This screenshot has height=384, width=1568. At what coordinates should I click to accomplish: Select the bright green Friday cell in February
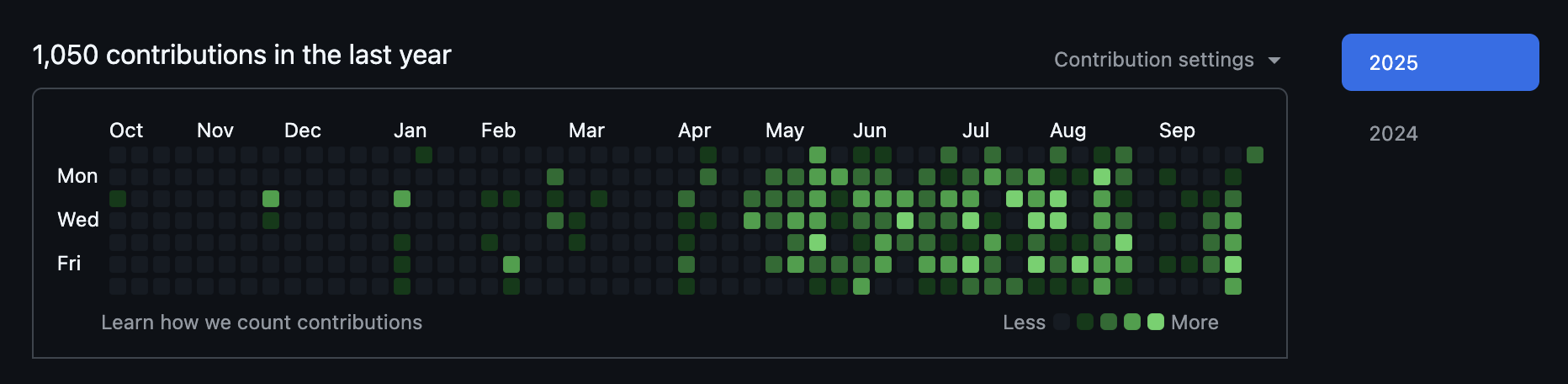coord(511,264)
